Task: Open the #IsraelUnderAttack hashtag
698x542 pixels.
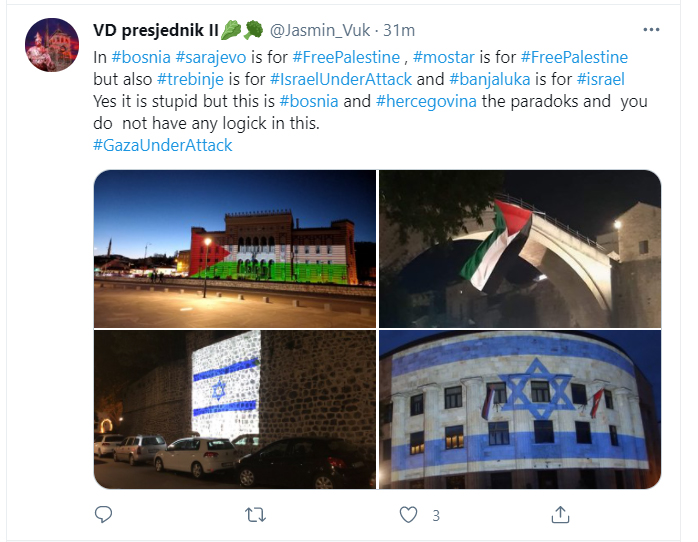Action: coord(341,79)
